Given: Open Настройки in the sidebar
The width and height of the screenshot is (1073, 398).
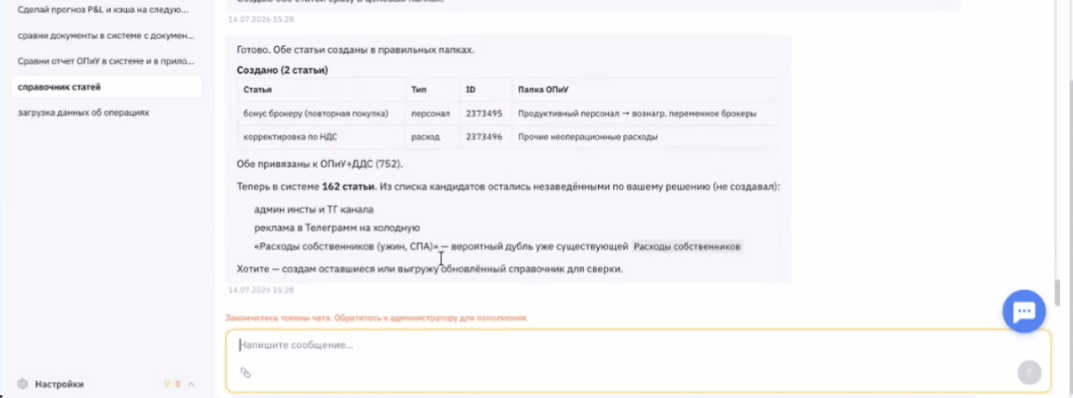Looking at the screenshot, I should click(x=59, y=384).
